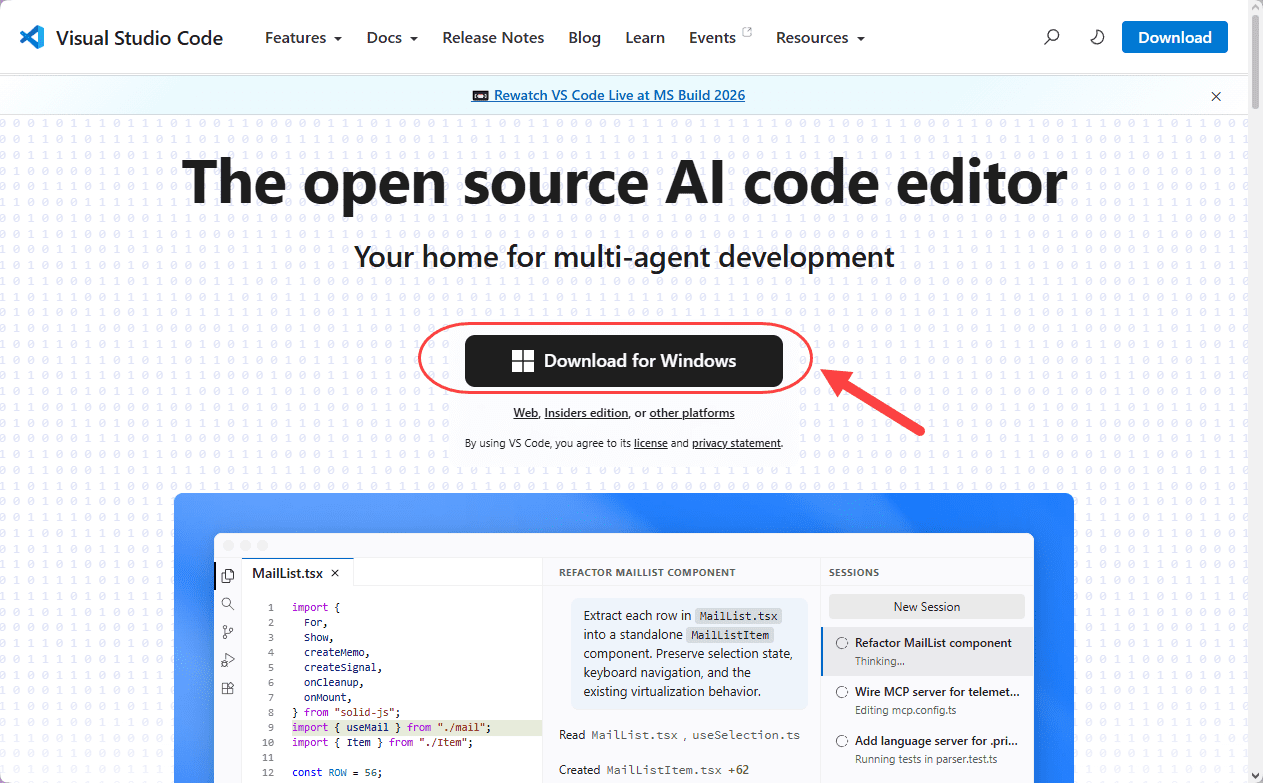Click Download for Windows button
Viewport: 1263px width, 783px height.
click(x=624, y=361)
